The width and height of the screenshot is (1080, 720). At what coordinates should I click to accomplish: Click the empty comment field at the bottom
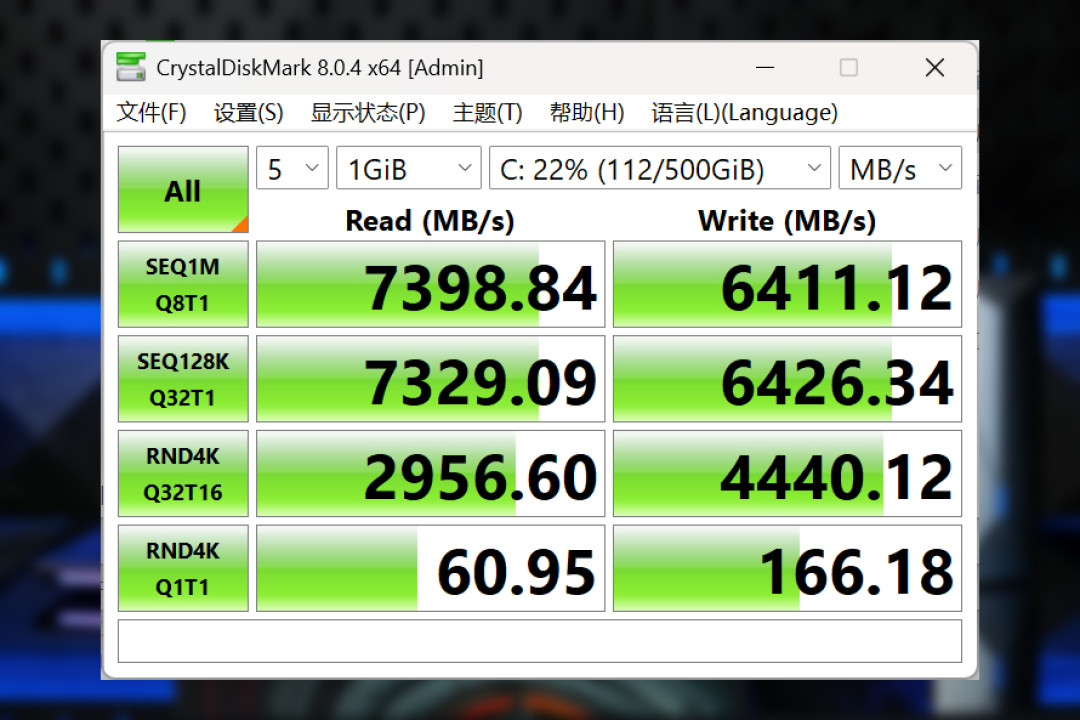pos(539,641)
